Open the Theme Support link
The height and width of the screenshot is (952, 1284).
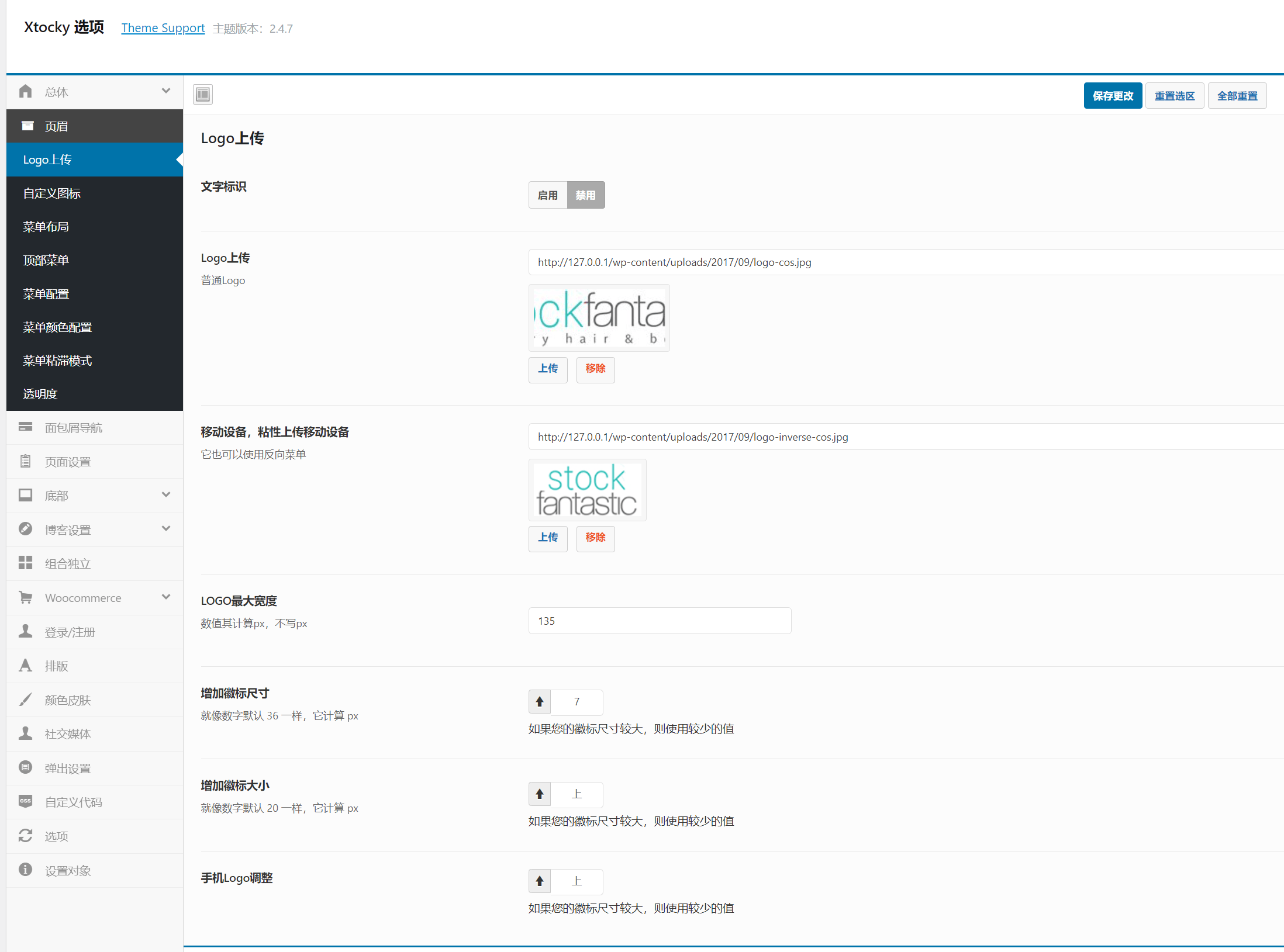pyautogui.click(x=163, y=28)
